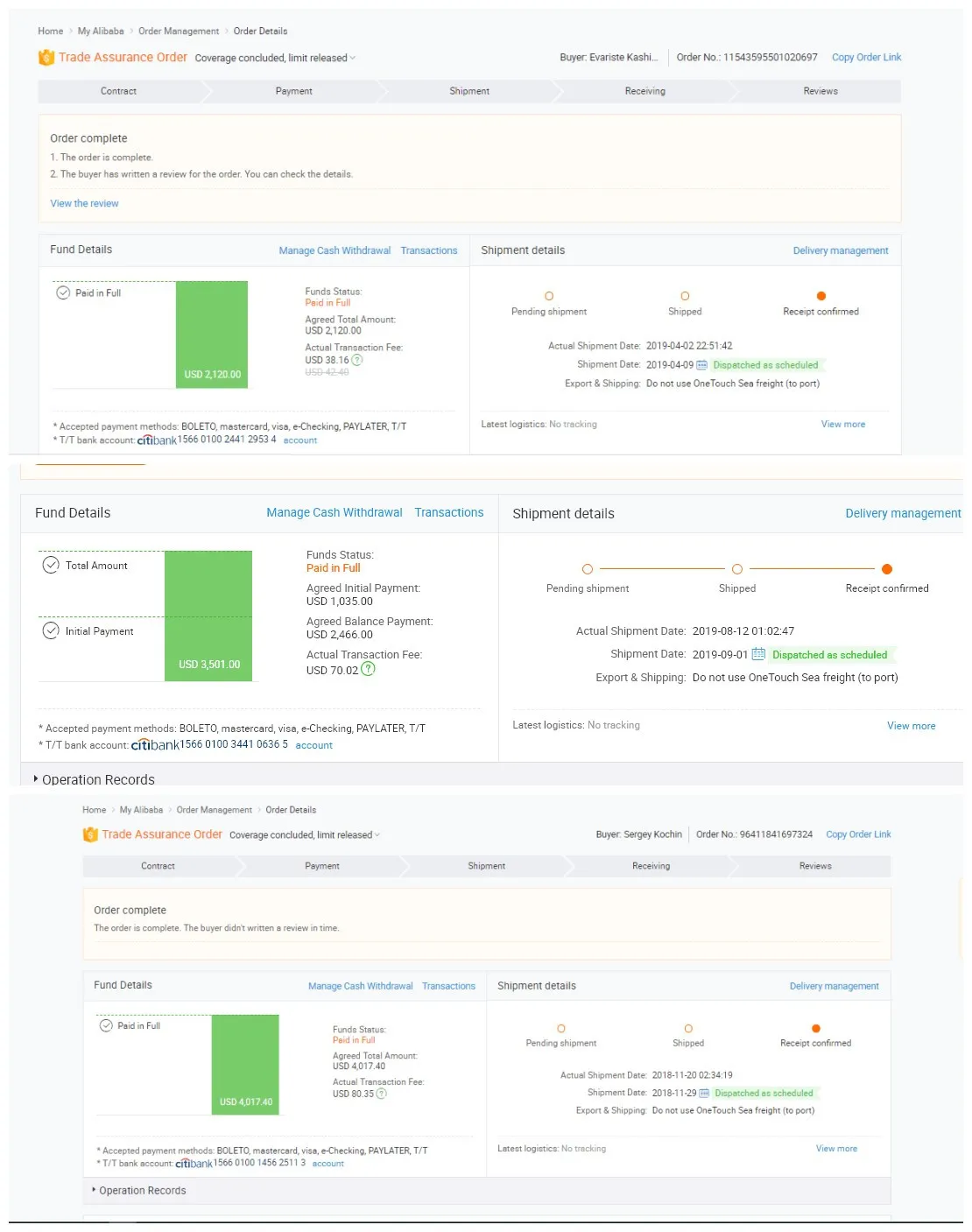
Task: Click Trade Assurance shield icon for Evariste order
Action: click(x=46, y=58)
